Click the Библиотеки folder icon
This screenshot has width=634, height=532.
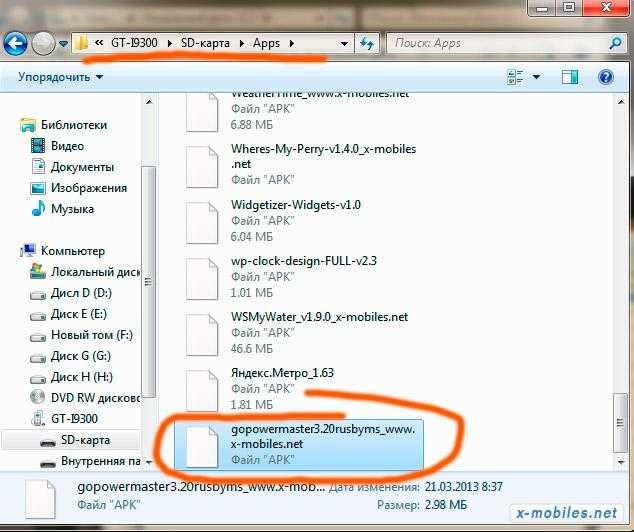(27, 125)
